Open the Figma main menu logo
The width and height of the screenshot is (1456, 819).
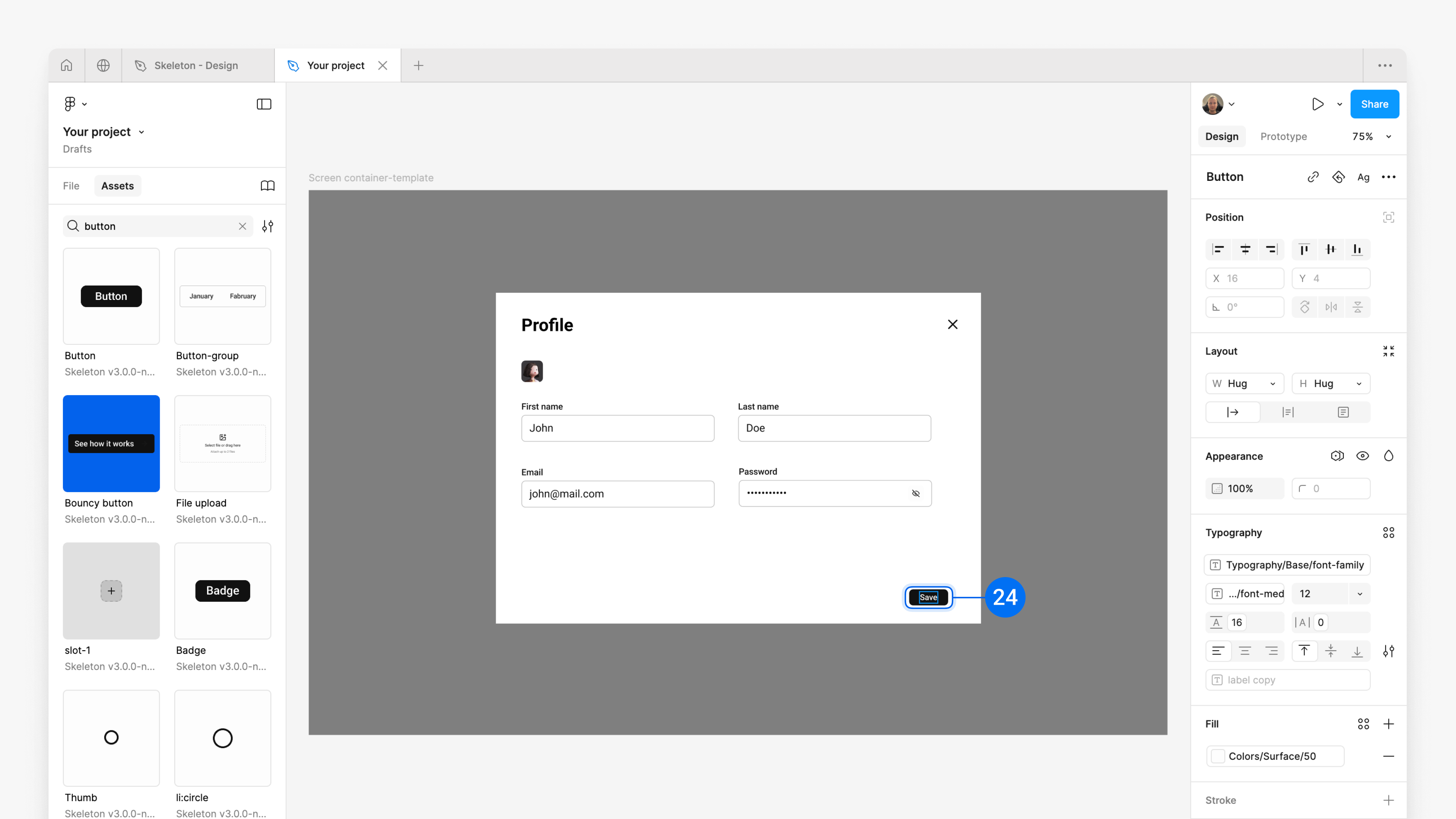pyautogui.click(x=70, y=104)
